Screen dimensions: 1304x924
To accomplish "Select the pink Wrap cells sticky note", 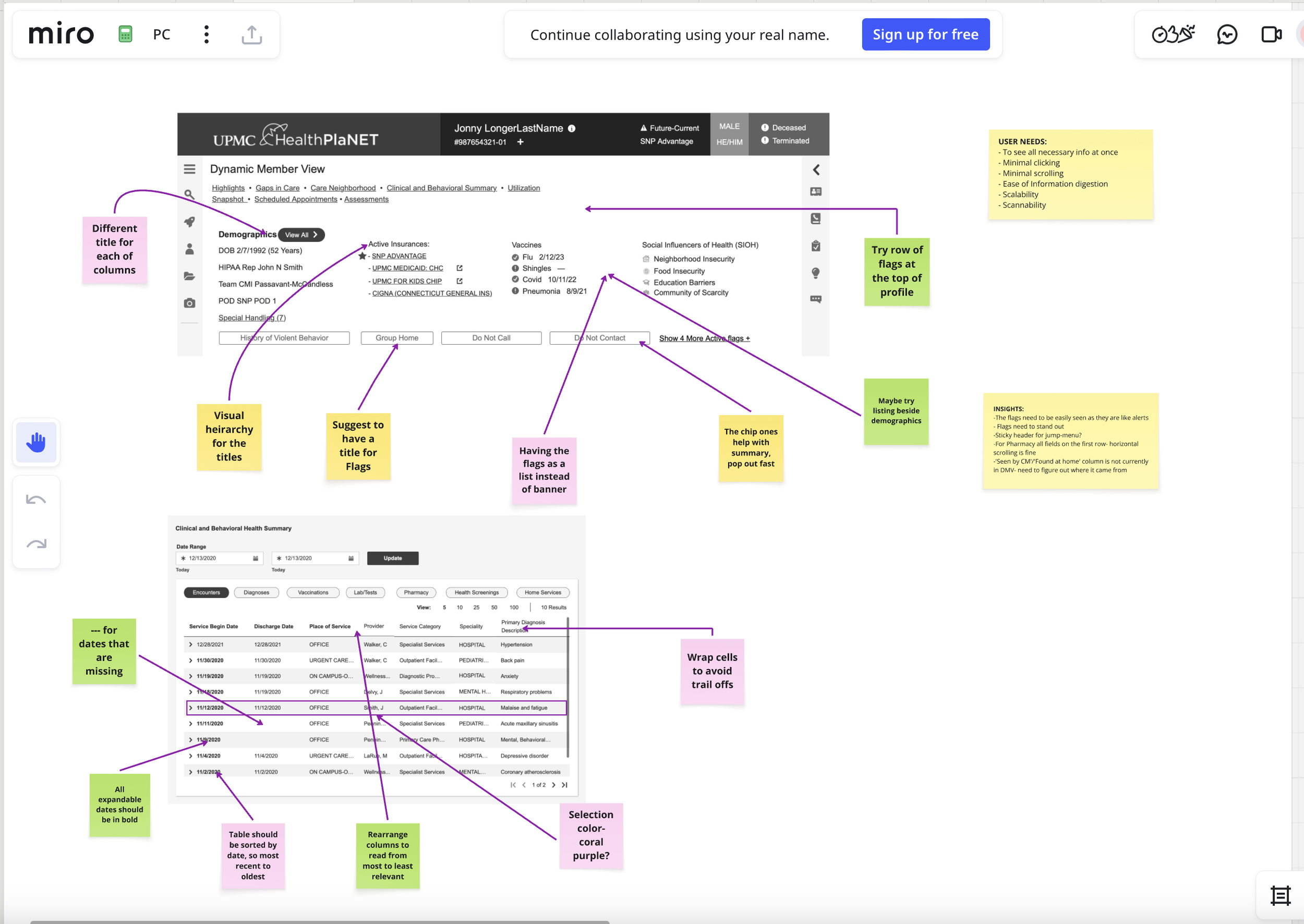I will tap(711, 672).
